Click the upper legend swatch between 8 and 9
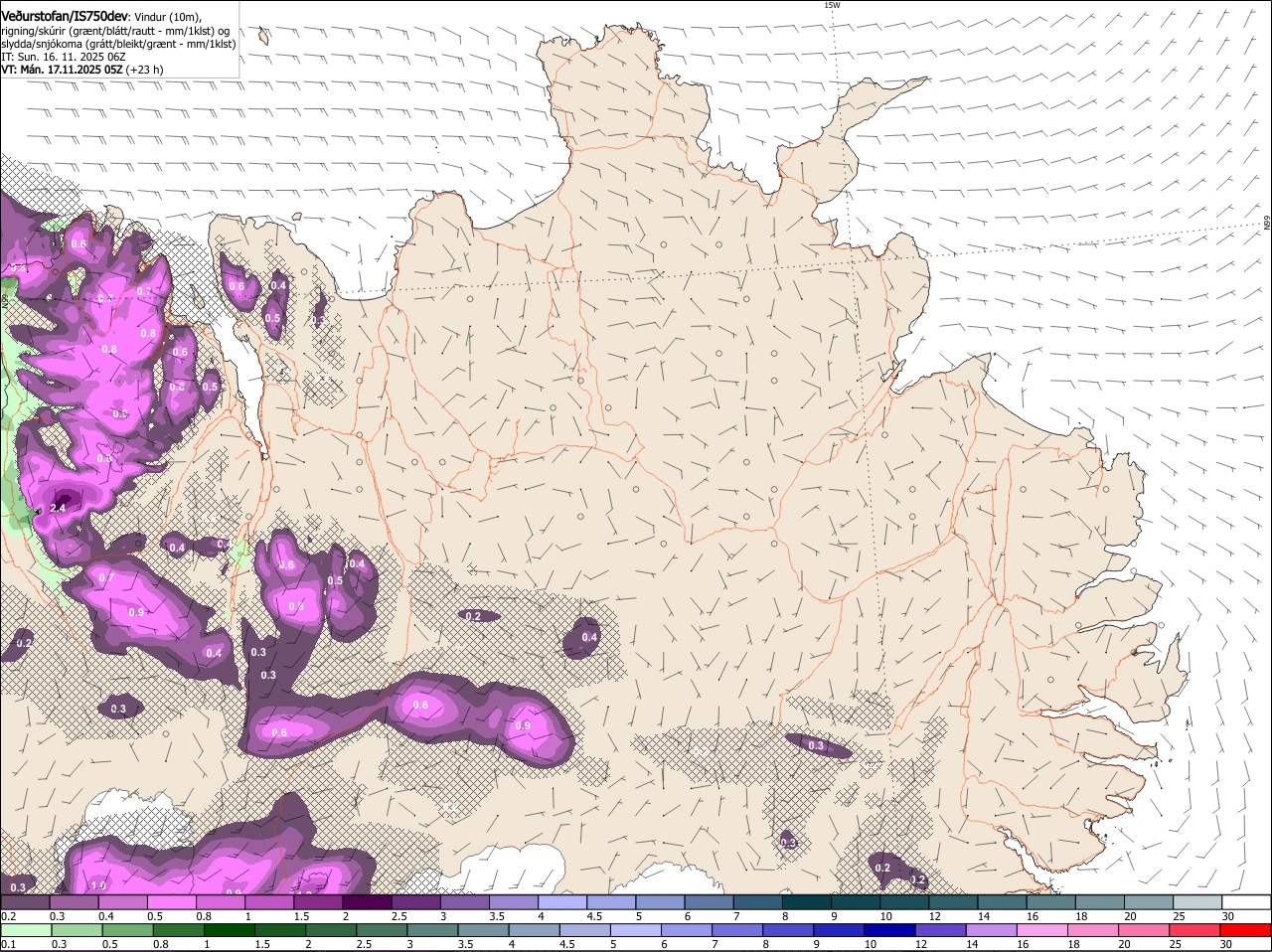The width and height of the screenshot is (1272, 952). pos(807,902)
